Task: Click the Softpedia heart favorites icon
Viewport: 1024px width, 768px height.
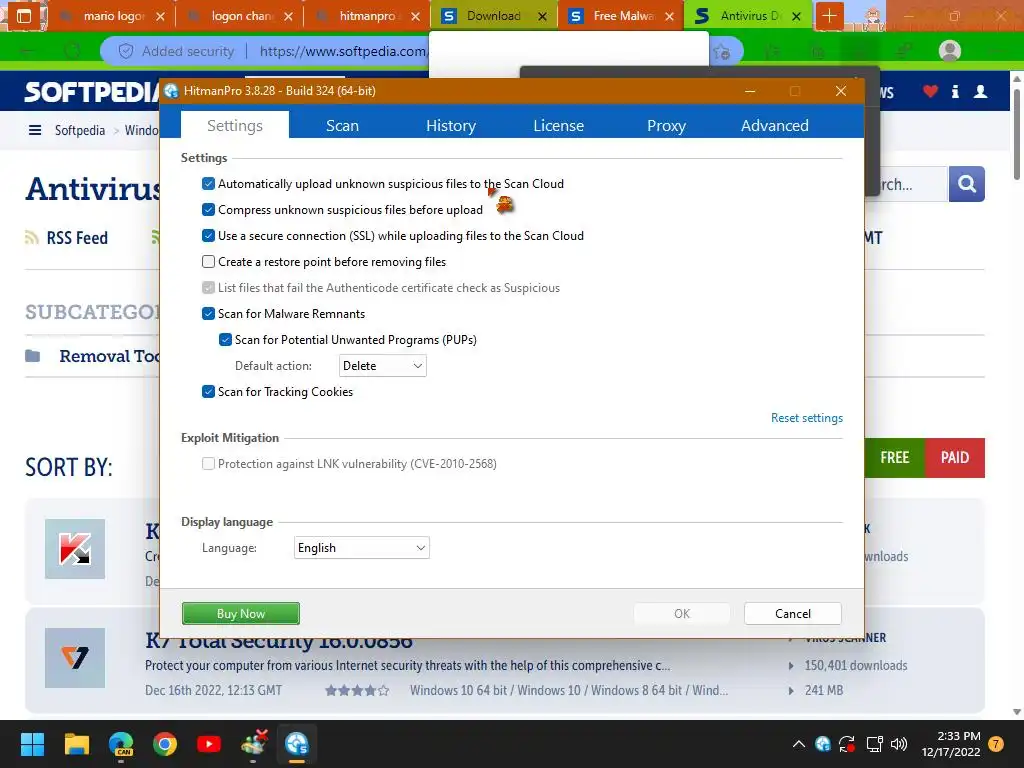Action: pos(931,91)
